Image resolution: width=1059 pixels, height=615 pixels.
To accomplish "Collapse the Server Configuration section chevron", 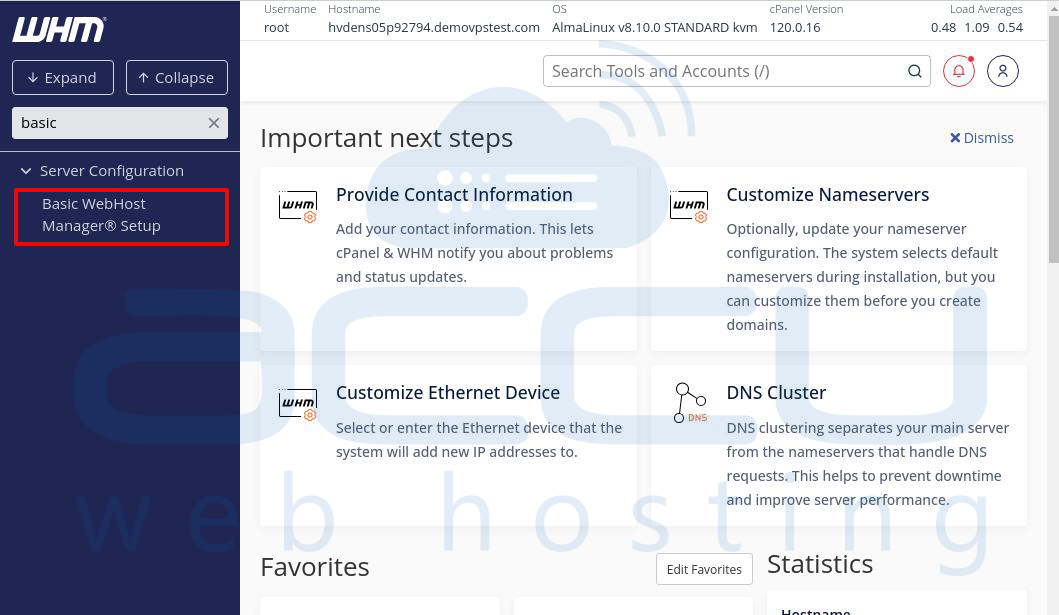I will (26, 171).
